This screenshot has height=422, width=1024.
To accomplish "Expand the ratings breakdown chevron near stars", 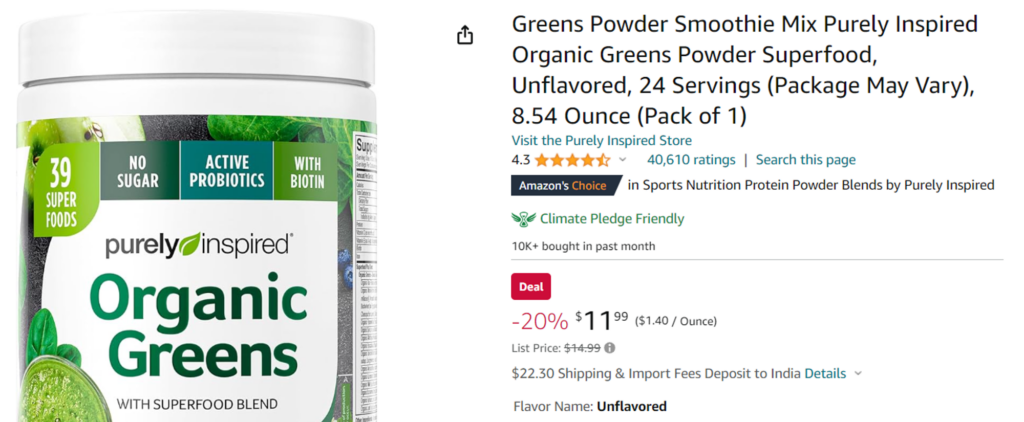I will pos(622,160).
